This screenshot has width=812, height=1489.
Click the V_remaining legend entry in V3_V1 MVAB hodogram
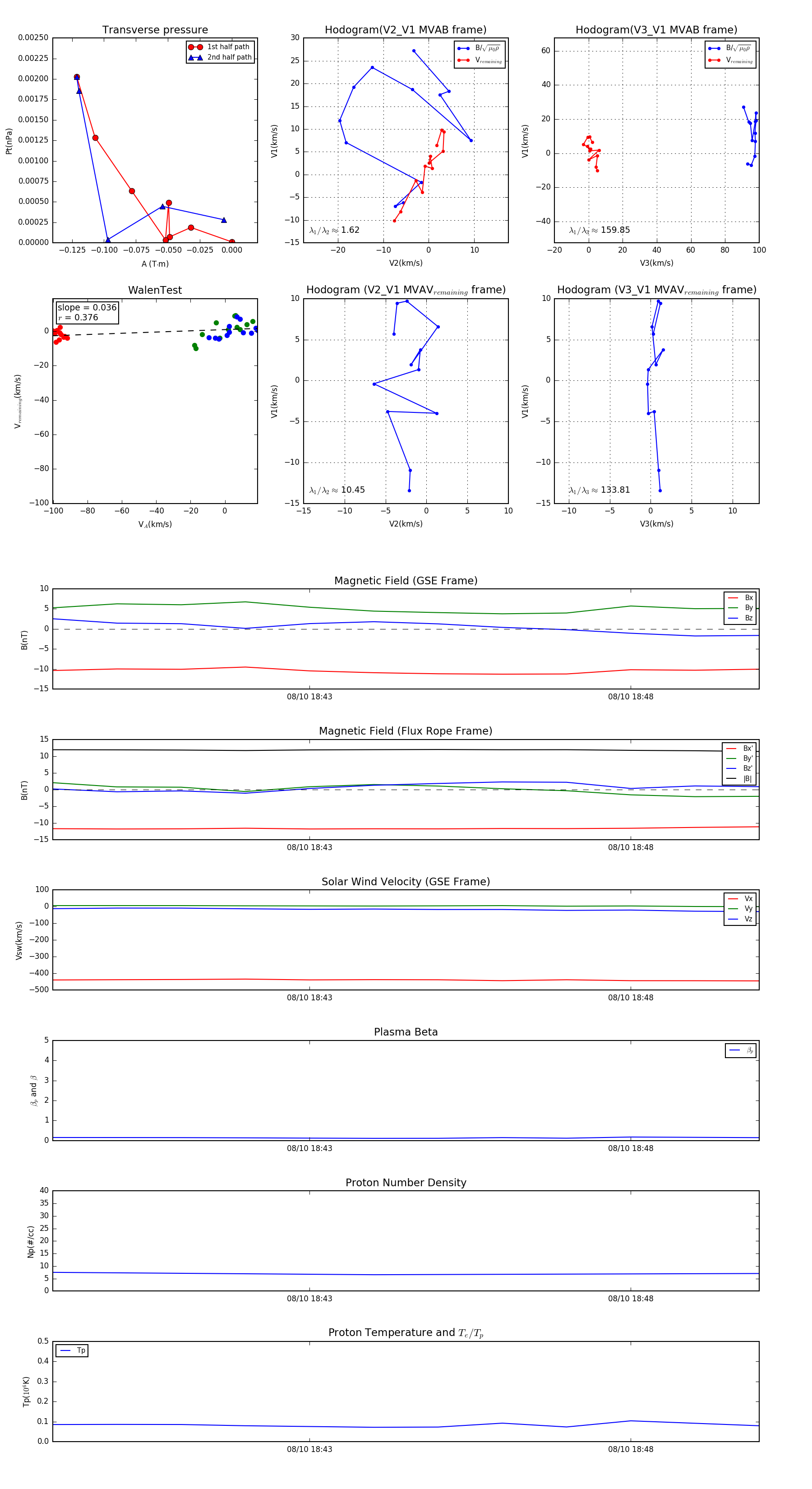click(x=730, y=60)
